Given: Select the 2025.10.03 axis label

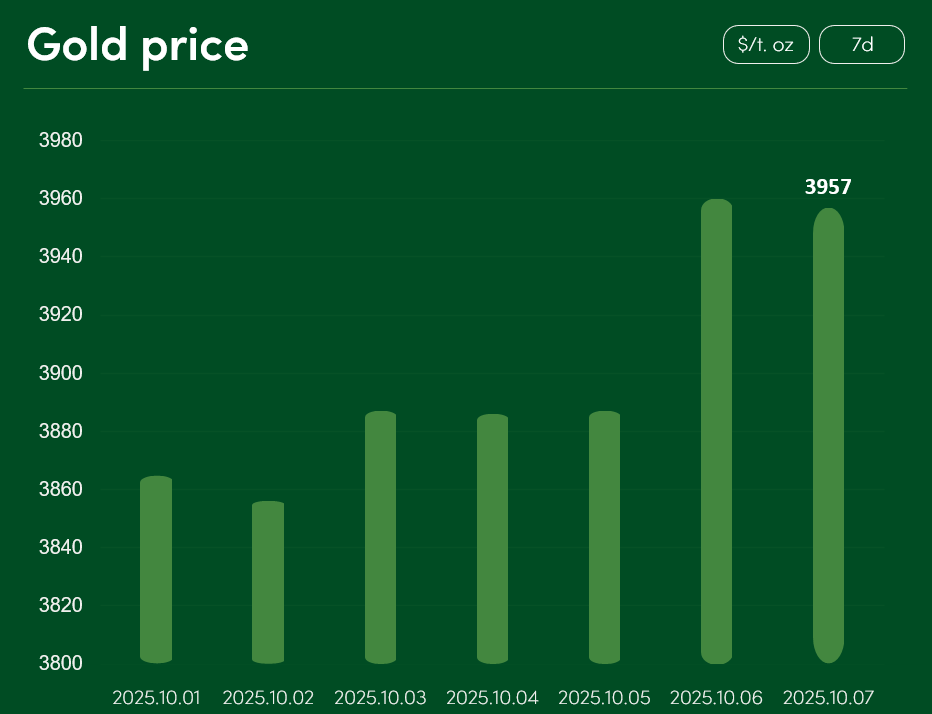Looking at the screenshot, I should pos(380,697).
